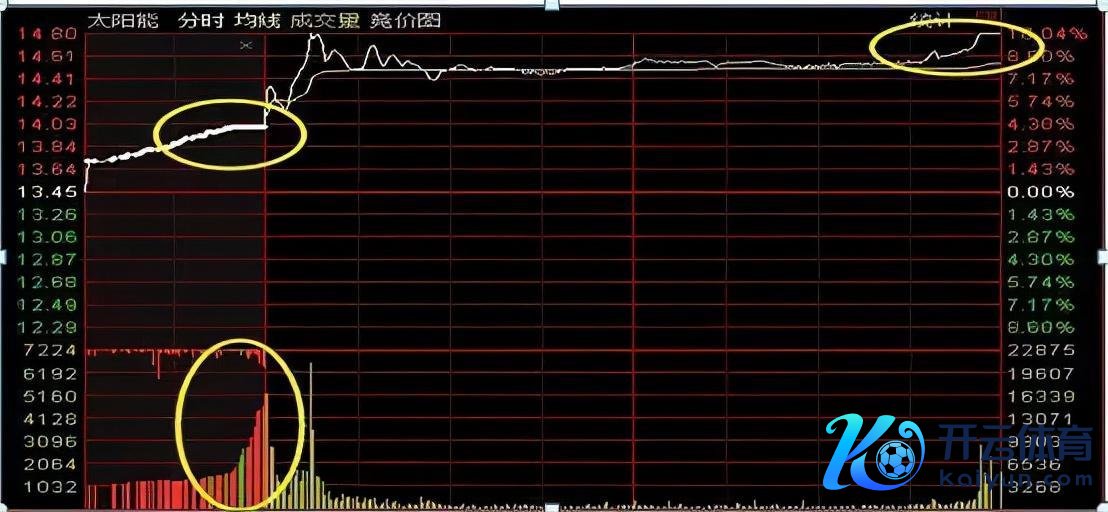The height and width of the screenshot is (512, 1108).
Task: Toggle the 均线 average line display
Action: click(x=257, y=20)
